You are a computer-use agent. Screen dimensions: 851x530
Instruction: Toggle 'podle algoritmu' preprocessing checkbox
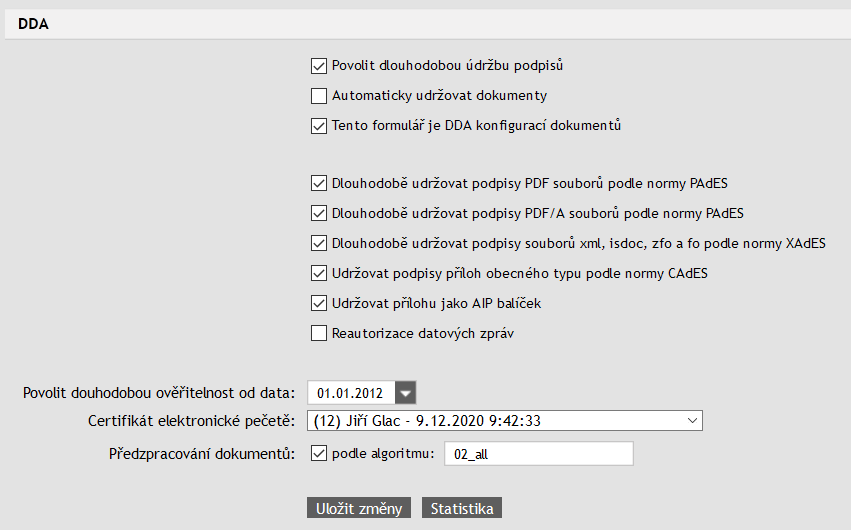point(319,454)
